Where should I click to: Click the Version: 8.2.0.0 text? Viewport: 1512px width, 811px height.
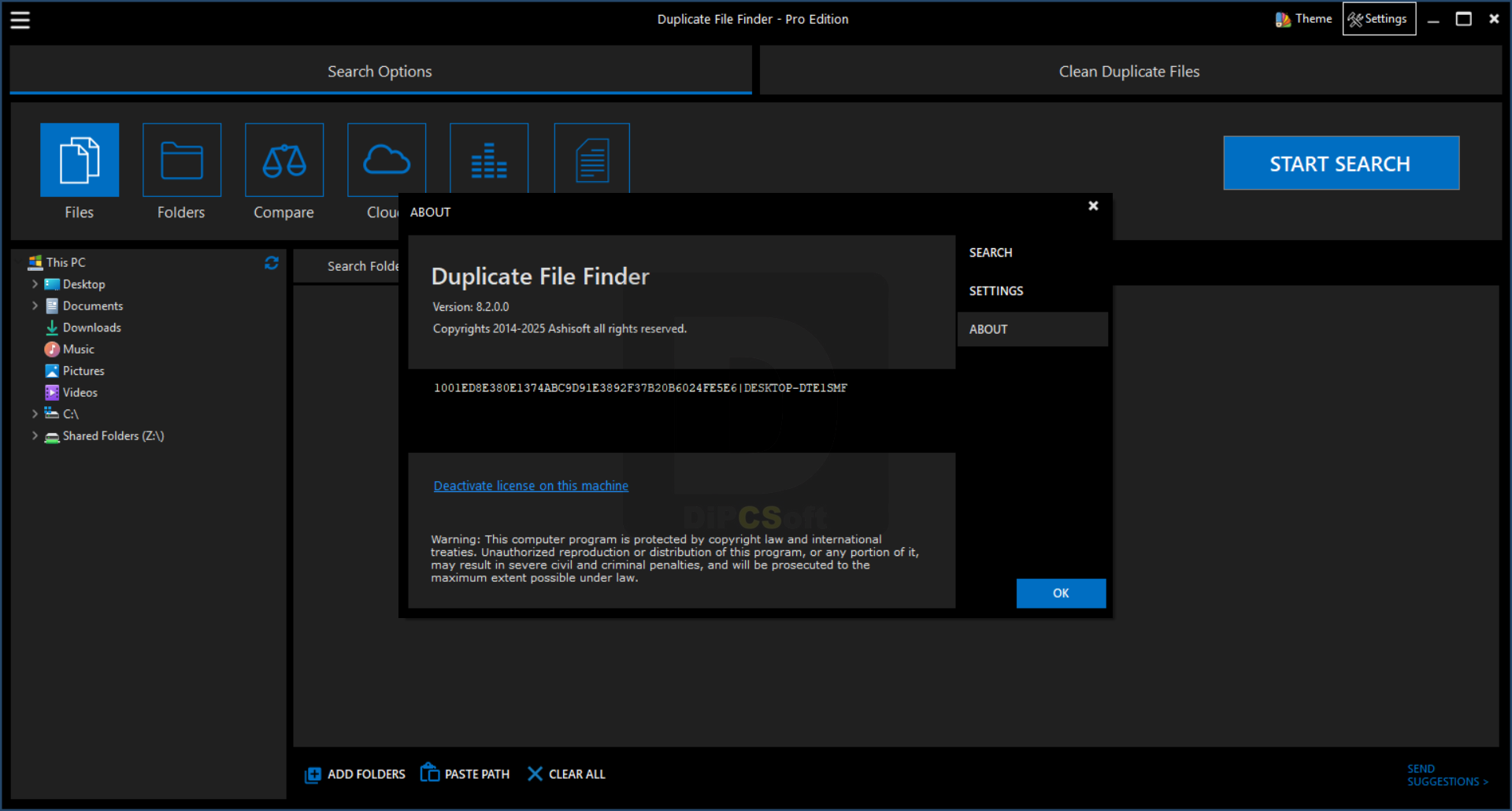click(471, 307)
